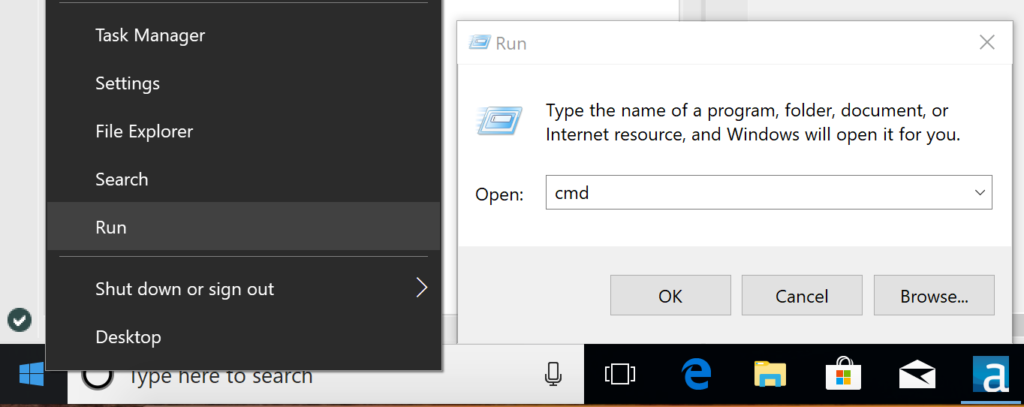Open File Explorer taskbar icon
The image size is (1024, 407).
pos(769,375)
